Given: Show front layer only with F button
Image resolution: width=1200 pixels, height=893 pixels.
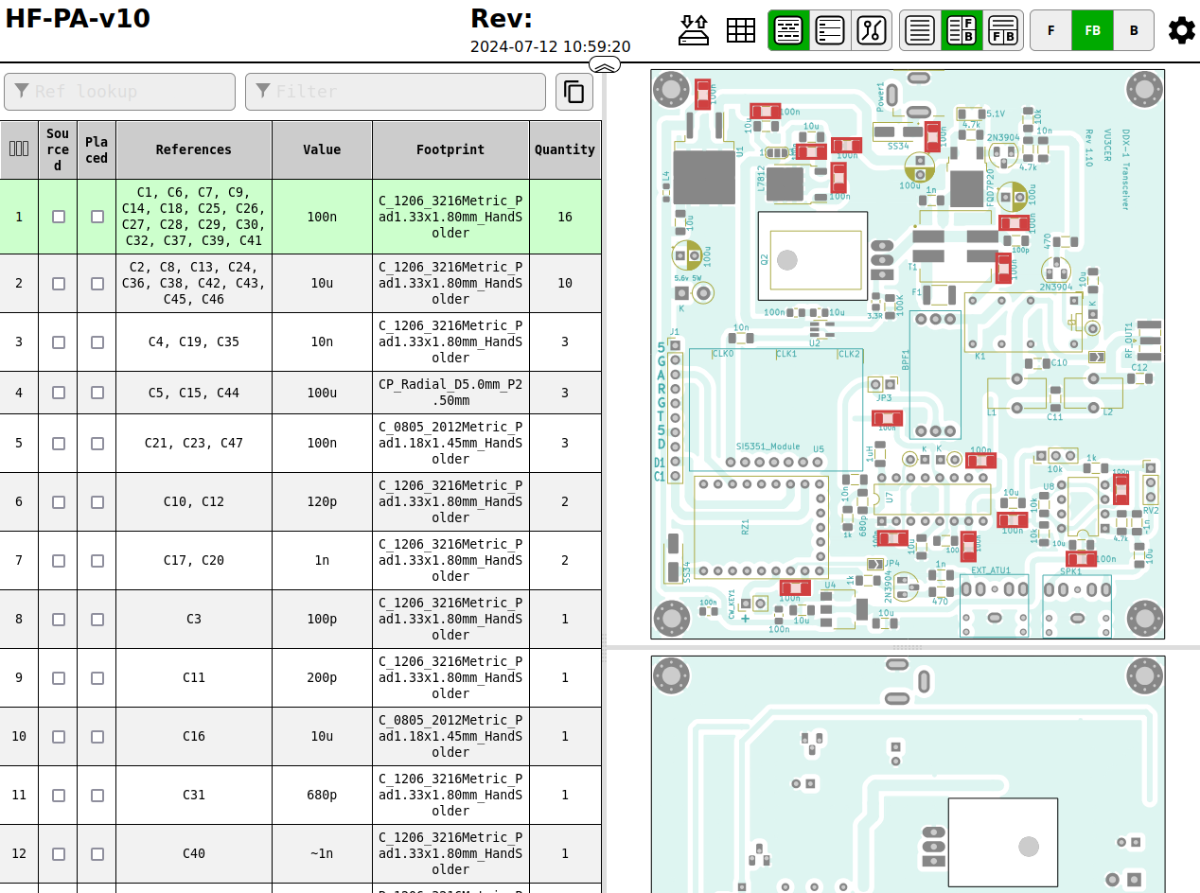Looking at the screenshot, I should coord(1051,30).
